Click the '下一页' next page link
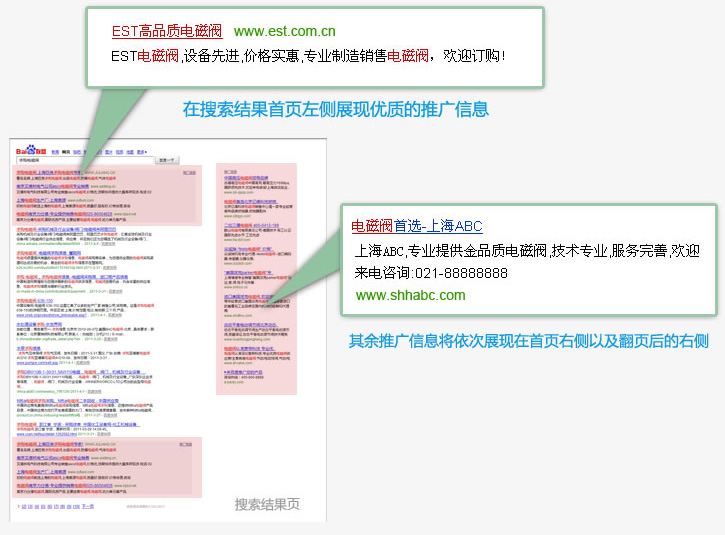This screenshot has height=535, width=725. pos(88,506)
